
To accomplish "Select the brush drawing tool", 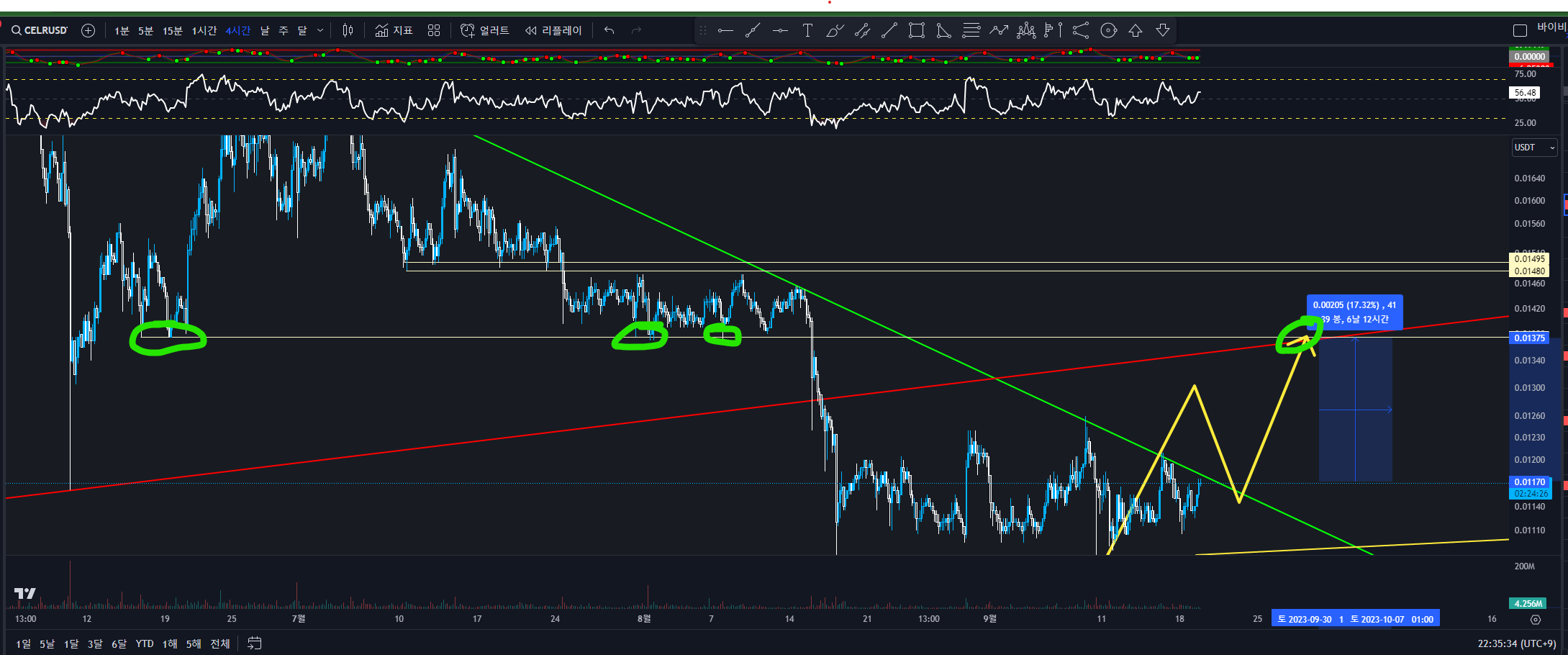I will click(x=835, y=30).
